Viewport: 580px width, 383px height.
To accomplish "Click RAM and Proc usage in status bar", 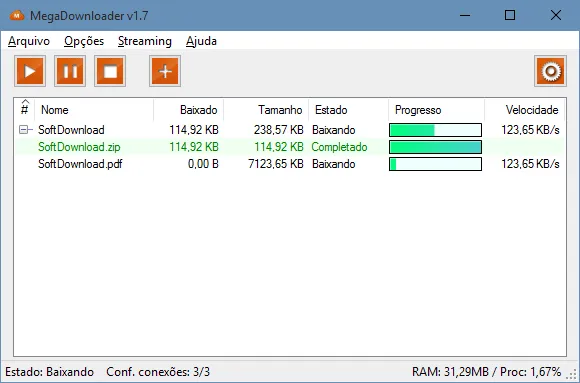I will 486,372.
